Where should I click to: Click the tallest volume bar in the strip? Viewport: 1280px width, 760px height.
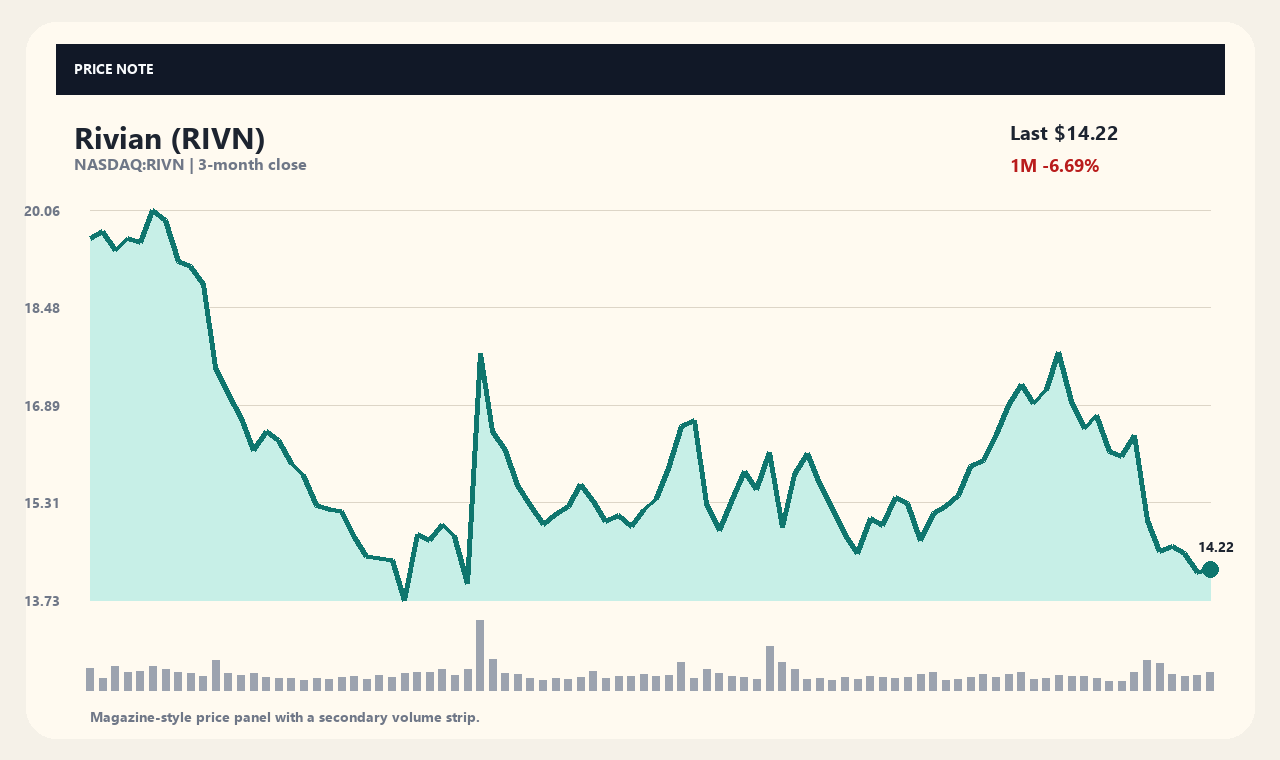[480, 655]
